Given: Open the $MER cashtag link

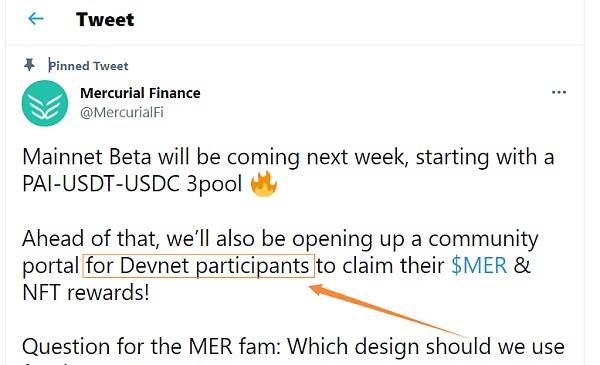Looking at the screenshot, I should pyautogui.click(x=479, y=265).
